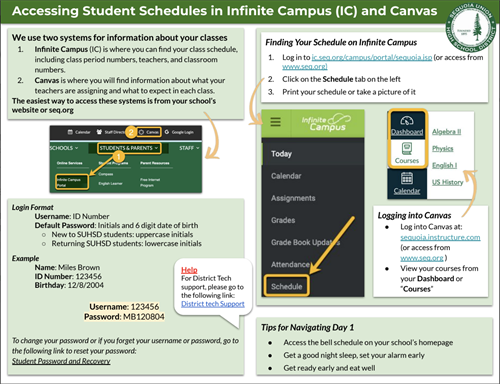This screenshot has width=500, height=384.
Task: Click the 'Login Format' heading
Action: (32, 207)
